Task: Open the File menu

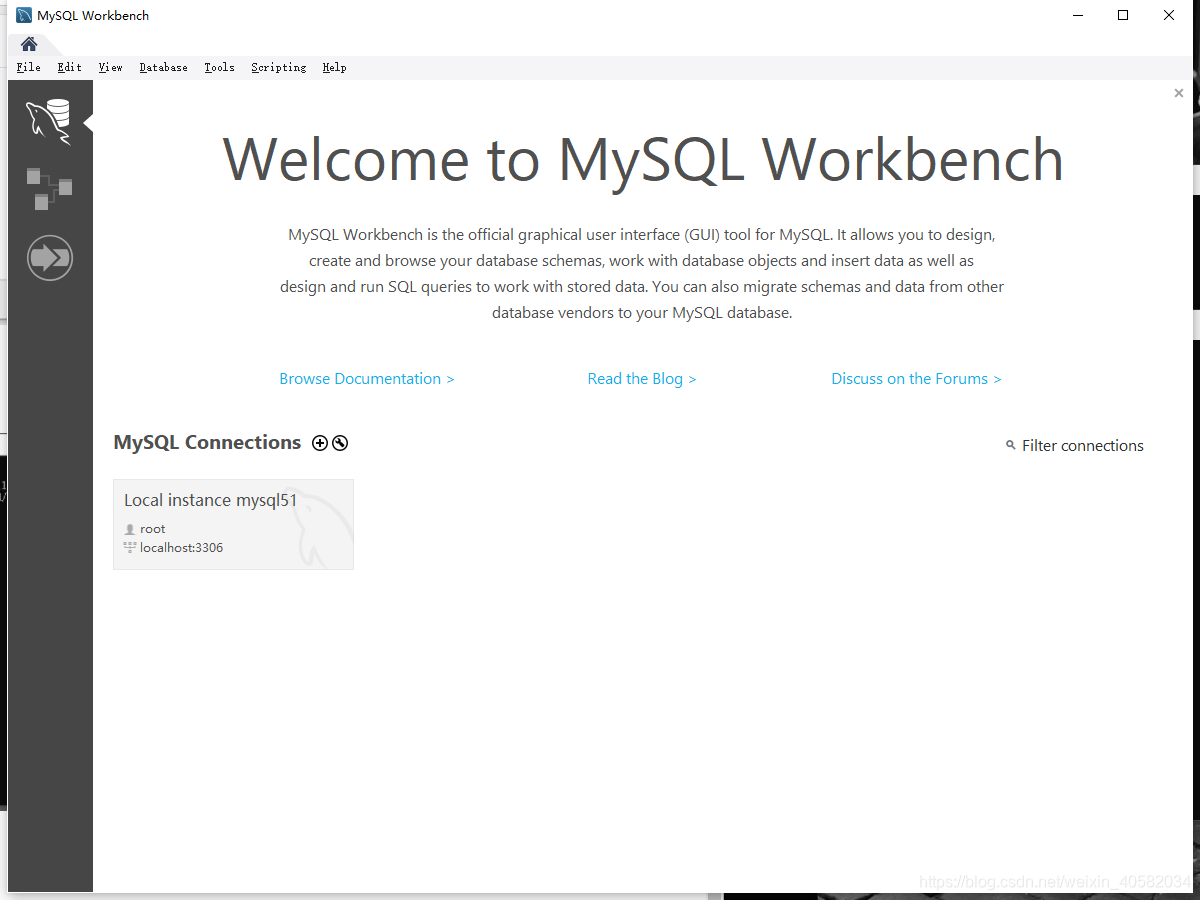Action: (29, 68)
